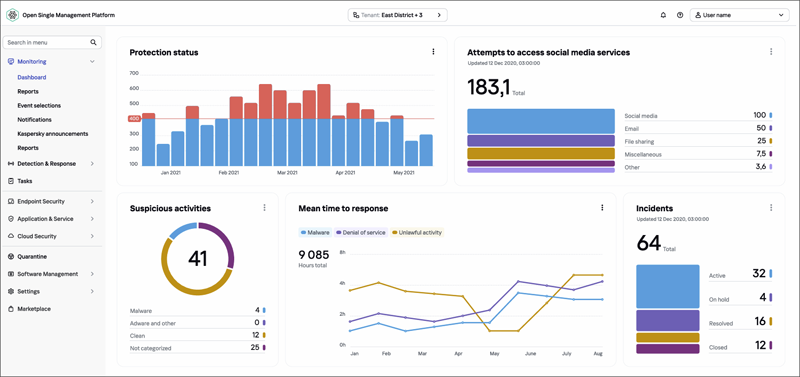Open Event selections in the menu

click(x=39, y=106)
